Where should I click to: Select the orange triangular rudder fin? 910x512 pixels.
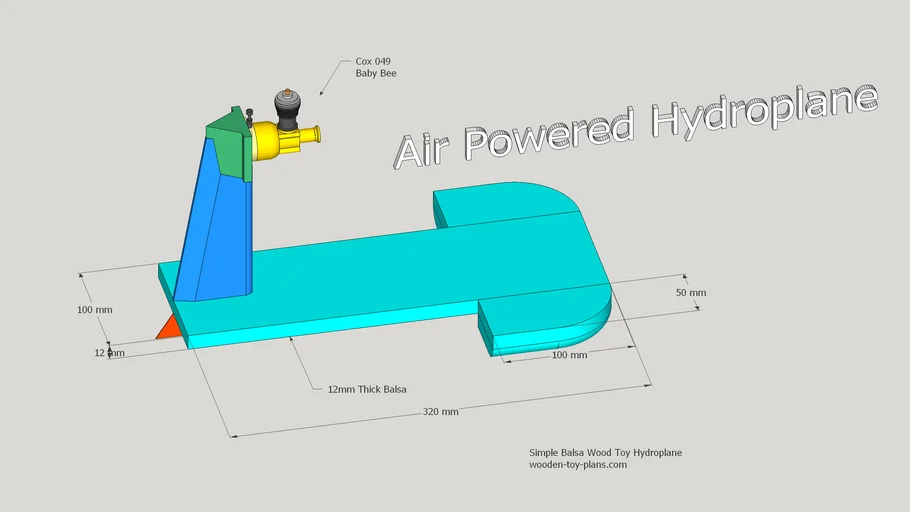pyautogui.click(x=170, y=327)
